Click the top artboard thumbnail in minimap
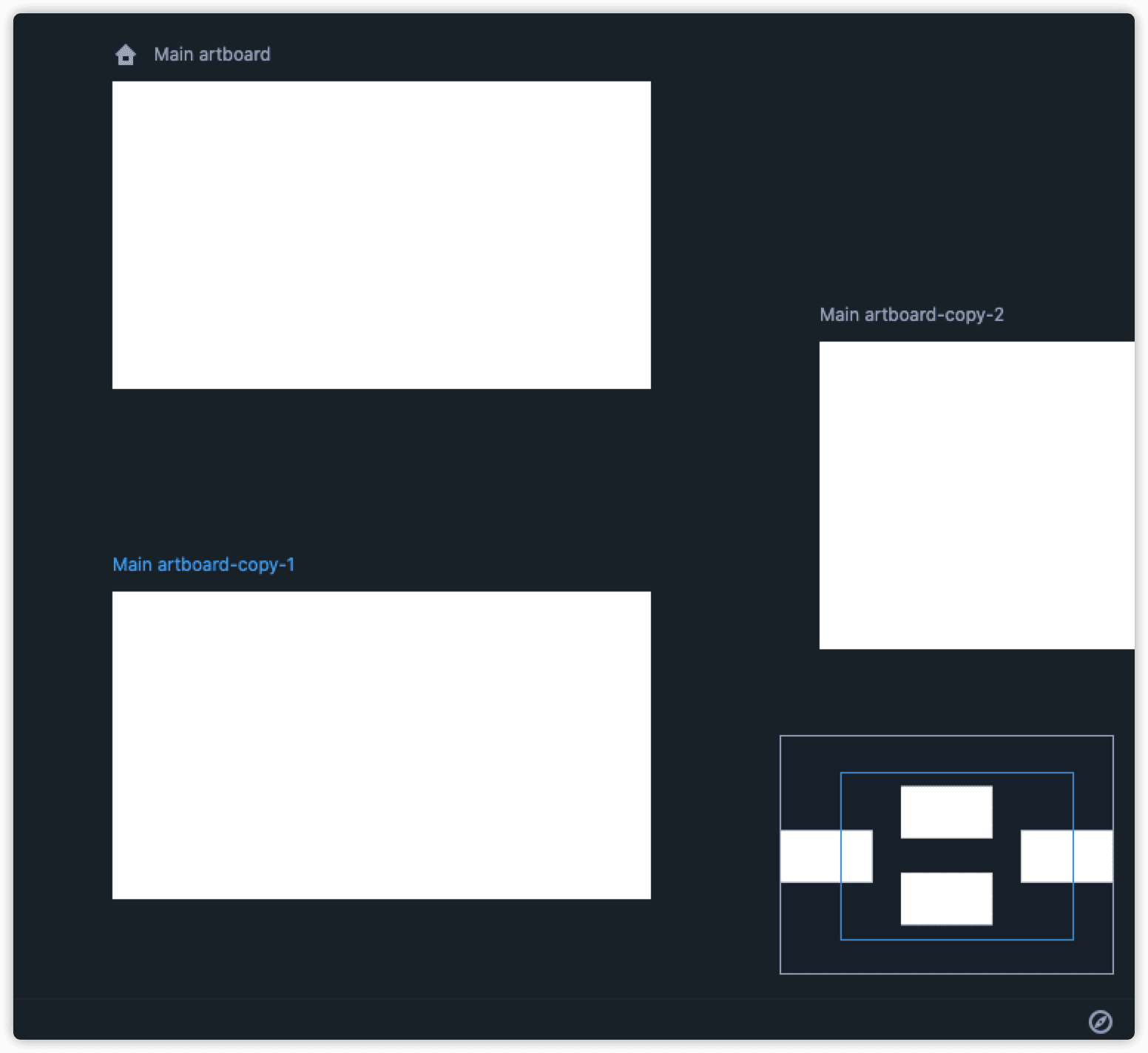 click(946, 812)
